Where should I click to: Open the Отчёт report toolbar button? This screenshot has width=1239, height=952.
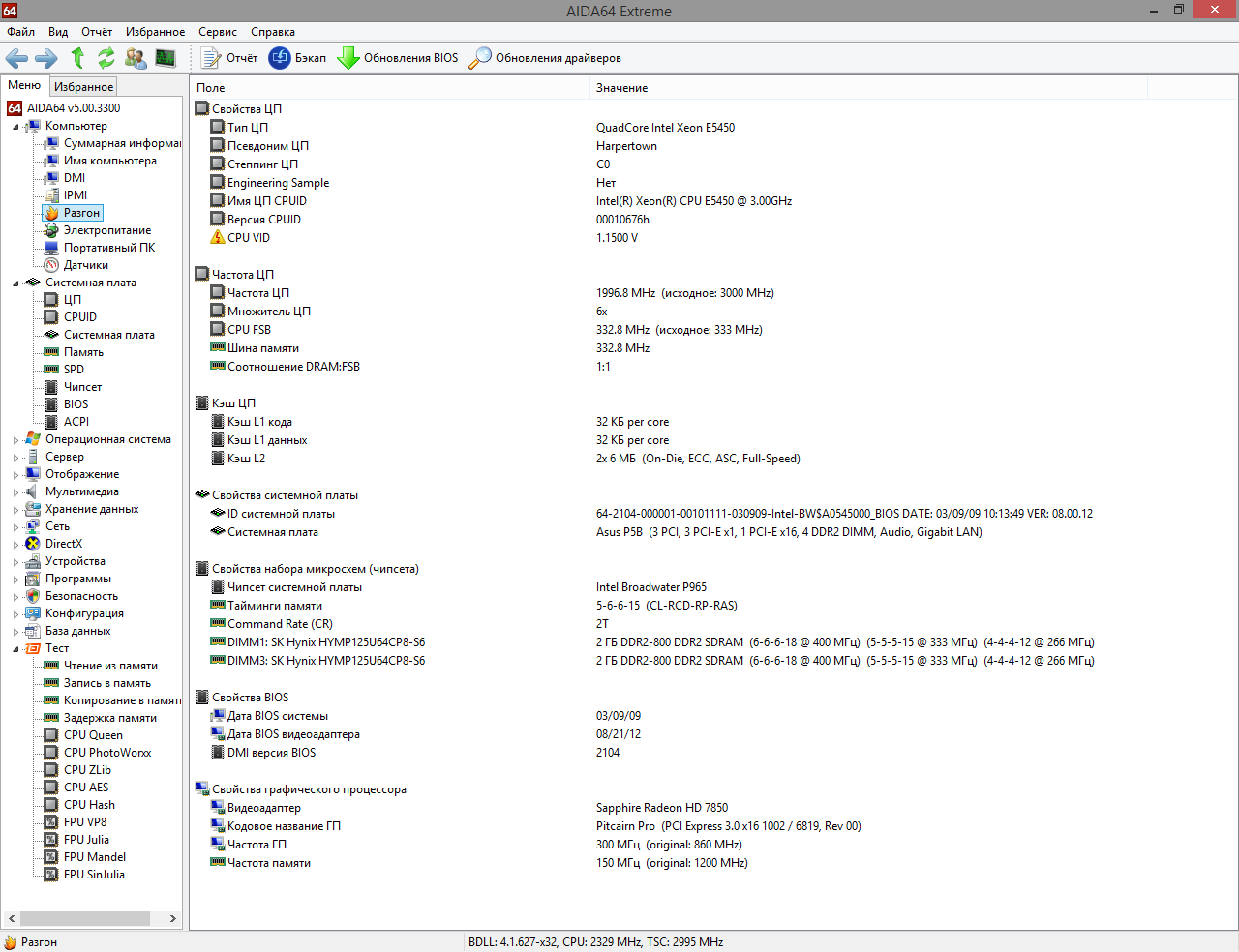click(x=229, y=58)
